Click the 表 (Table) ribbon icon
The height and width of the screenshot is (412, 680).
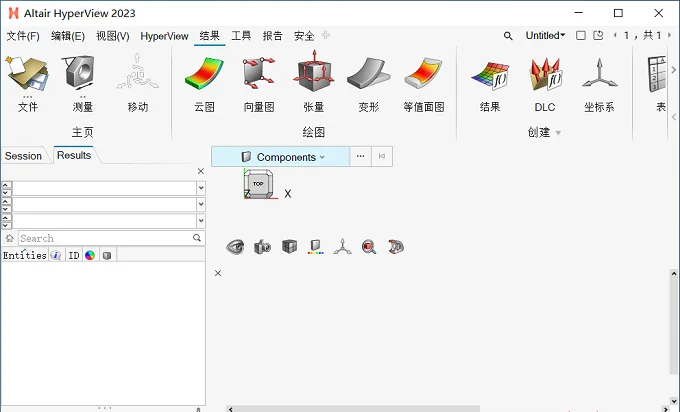point(657,74)
